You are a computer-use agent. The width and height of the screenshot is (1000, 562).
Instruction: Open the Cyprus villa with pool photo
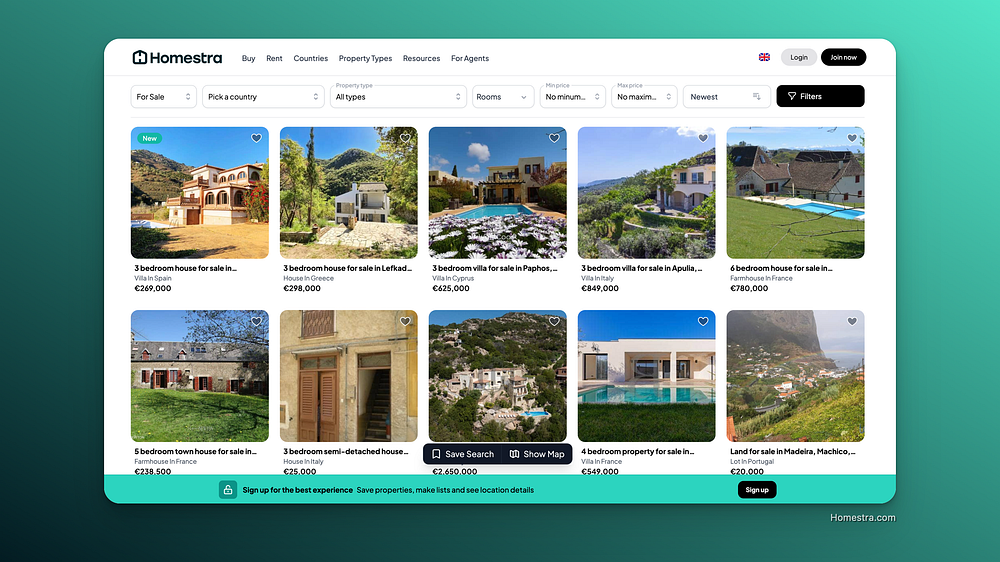pyautogui.click(x=497, y=193)
